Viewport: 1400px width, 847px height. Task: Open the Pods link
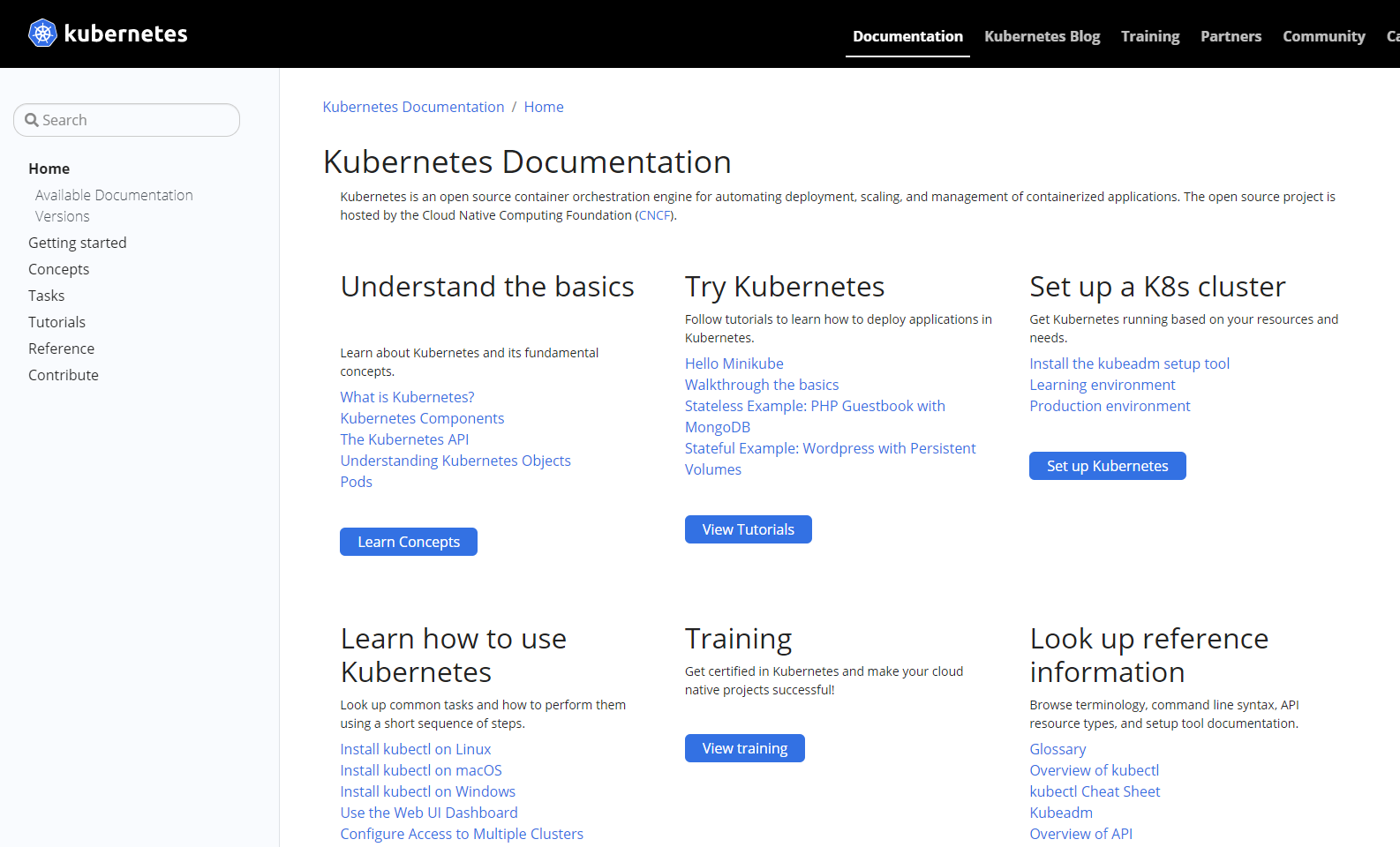coord(356,482)
